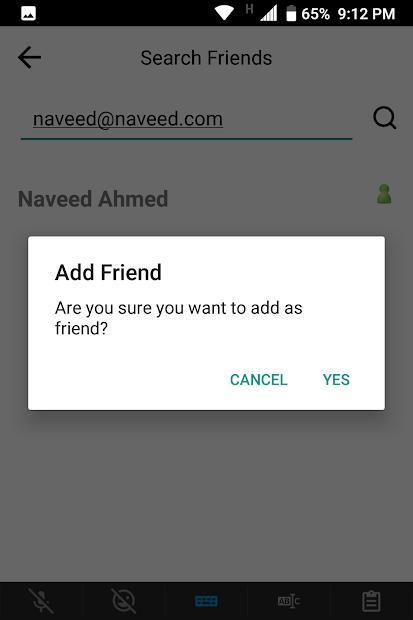Click the magnifier search icon
Screen dimensions: 413x620
385,118
